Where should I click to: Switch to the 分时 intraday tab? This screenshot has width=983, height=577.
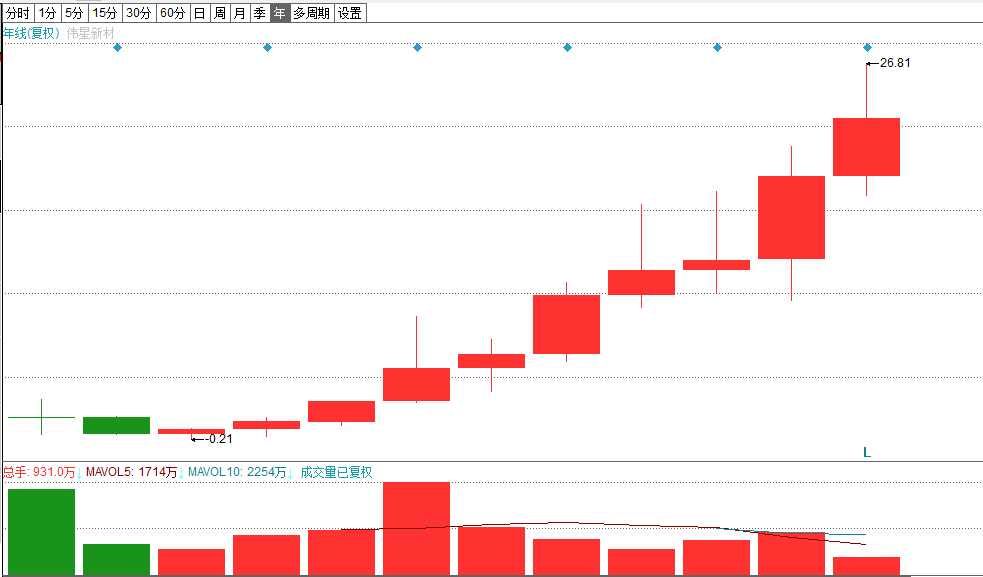(x=18, y=13)
